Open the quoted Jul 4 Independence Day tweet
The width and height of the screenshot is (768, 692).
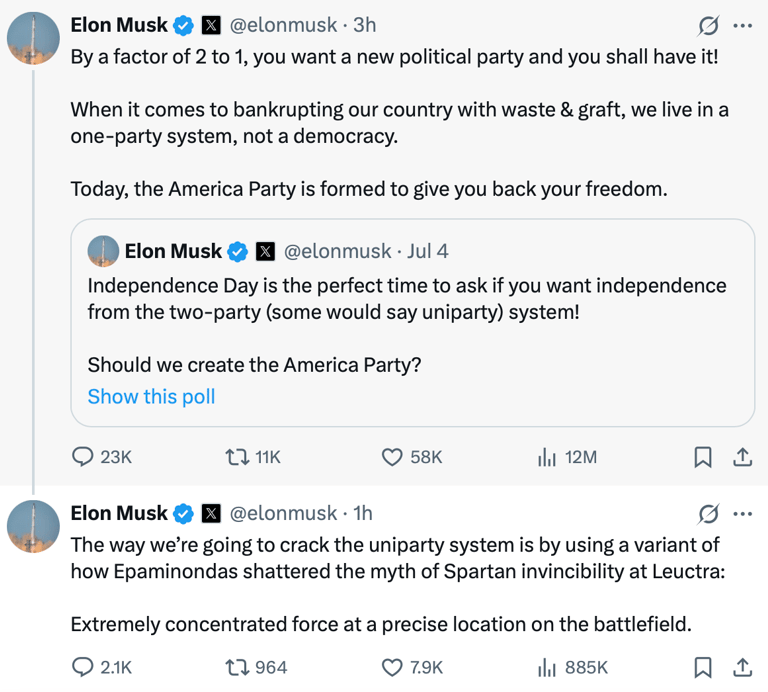point(412,322)
